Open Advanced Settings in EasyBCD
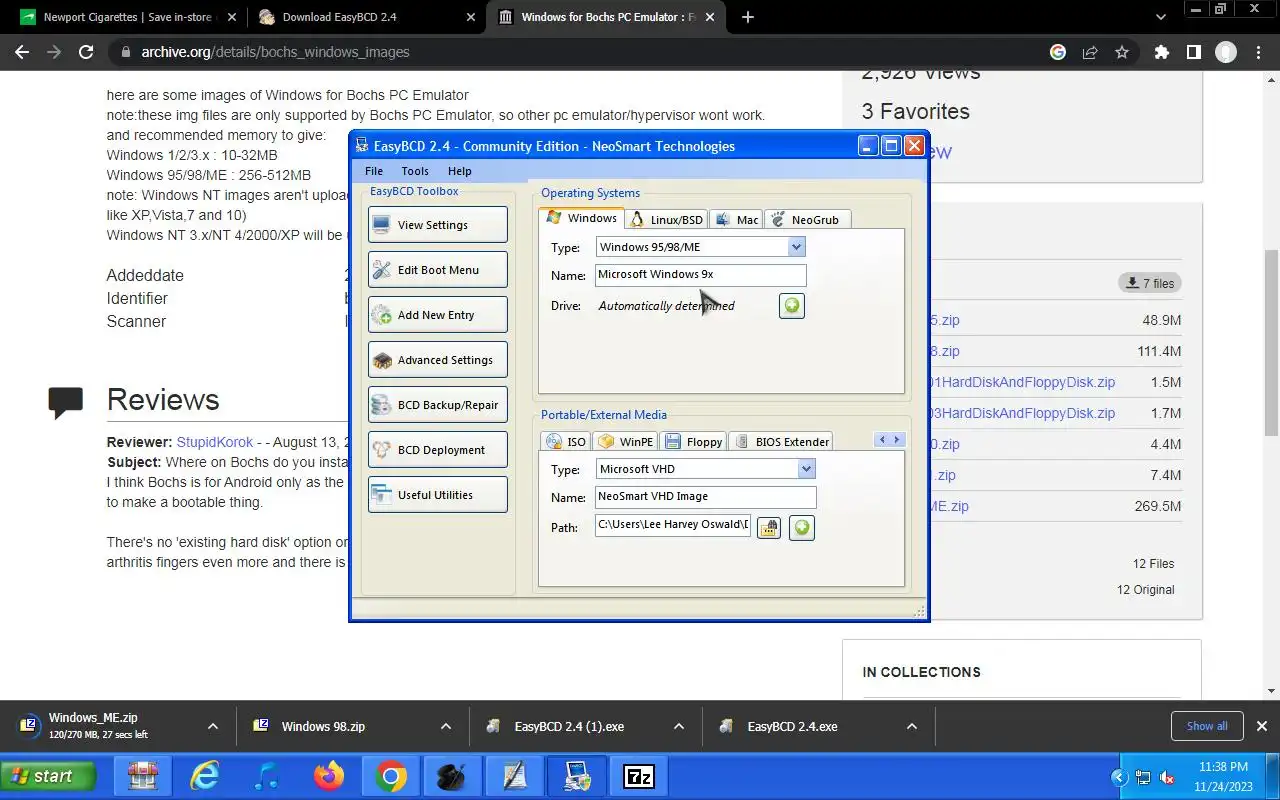This screenshot has height=800, width=1280. click(437, 360)
